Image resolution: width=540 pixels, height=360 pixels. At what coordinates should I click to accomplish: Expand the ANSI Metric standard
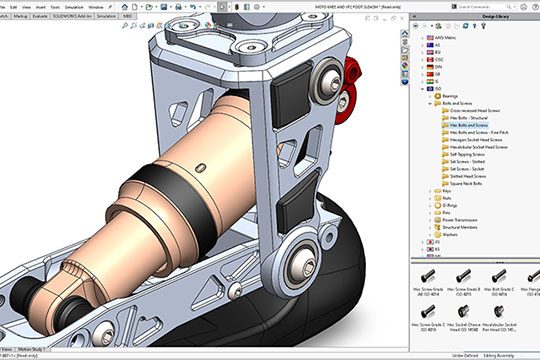pyautogui.click(x=423, y=38)
